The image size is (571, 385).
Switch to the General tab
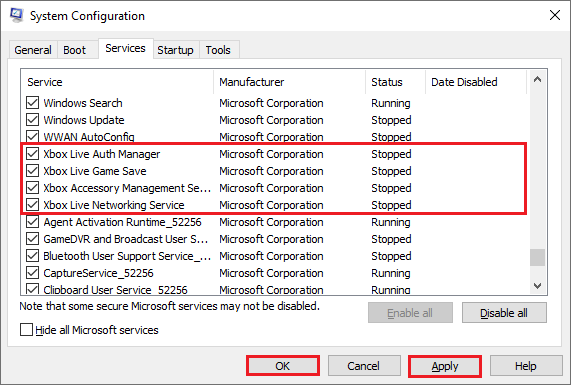(33, 50)
